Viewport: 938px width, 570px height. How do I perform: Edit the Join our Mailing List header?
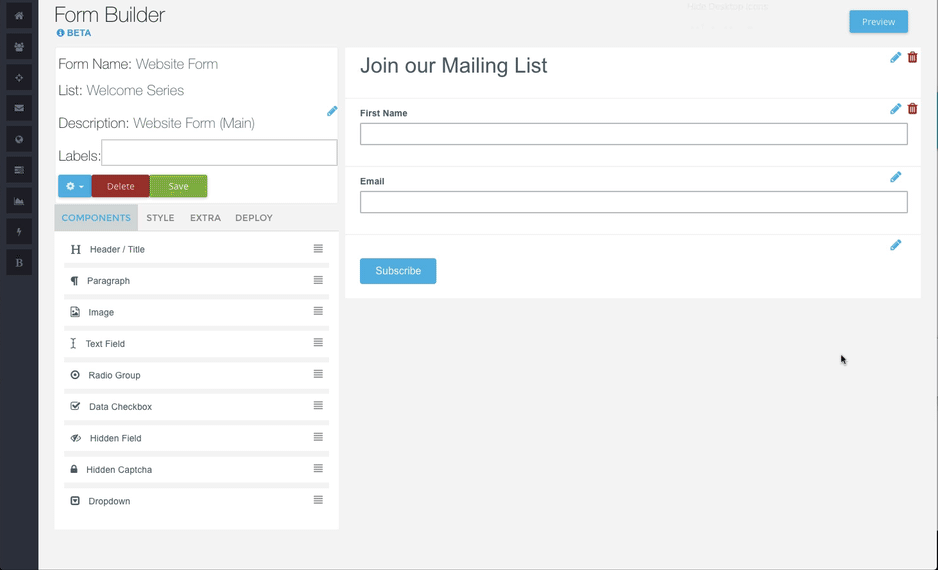(x=895, y=58)
